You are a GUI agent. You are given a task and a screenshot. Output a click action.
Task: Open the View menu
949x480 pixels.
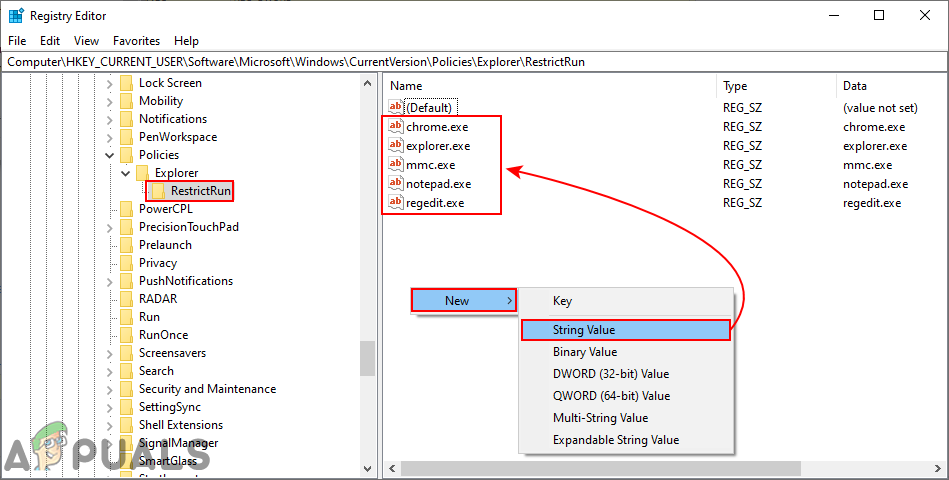click(87, 41)
